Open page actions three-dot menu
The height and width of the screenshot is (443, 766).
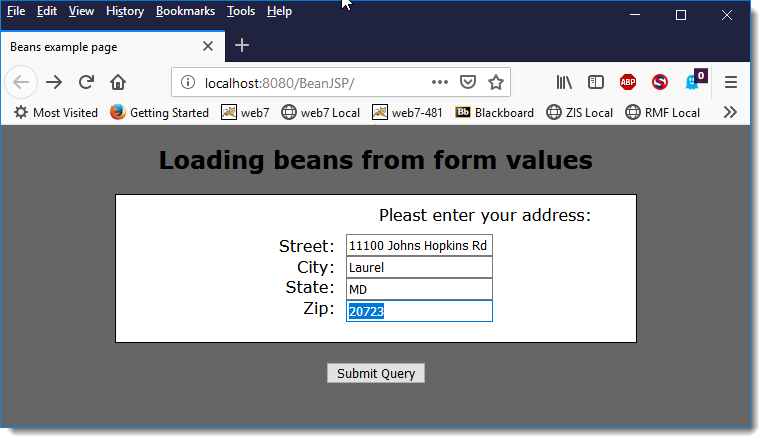pyautogui.click(x=440, y=82)
